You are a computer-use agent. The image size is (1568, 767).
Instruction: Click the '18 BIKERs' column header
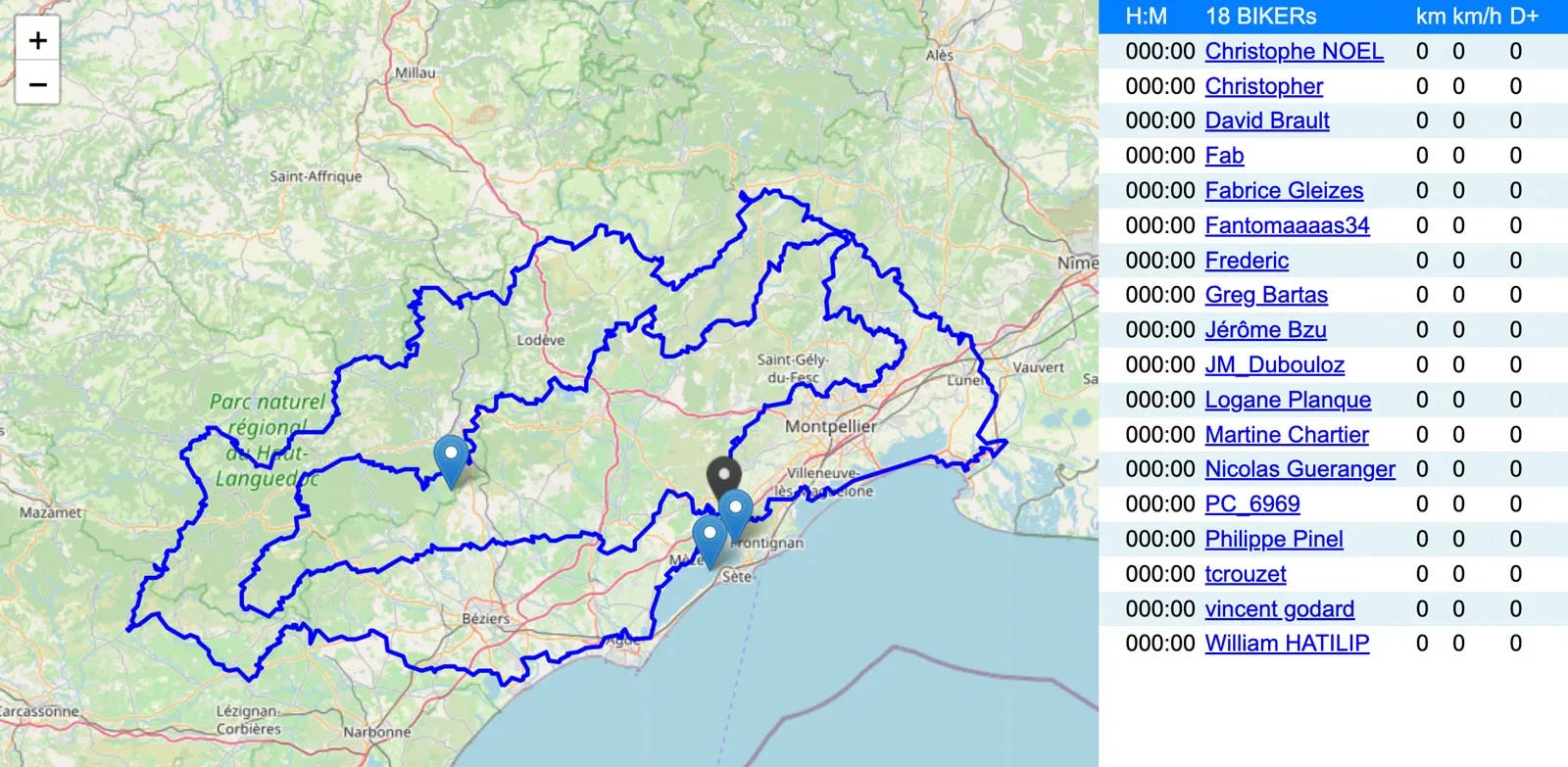click(1260, 17)
